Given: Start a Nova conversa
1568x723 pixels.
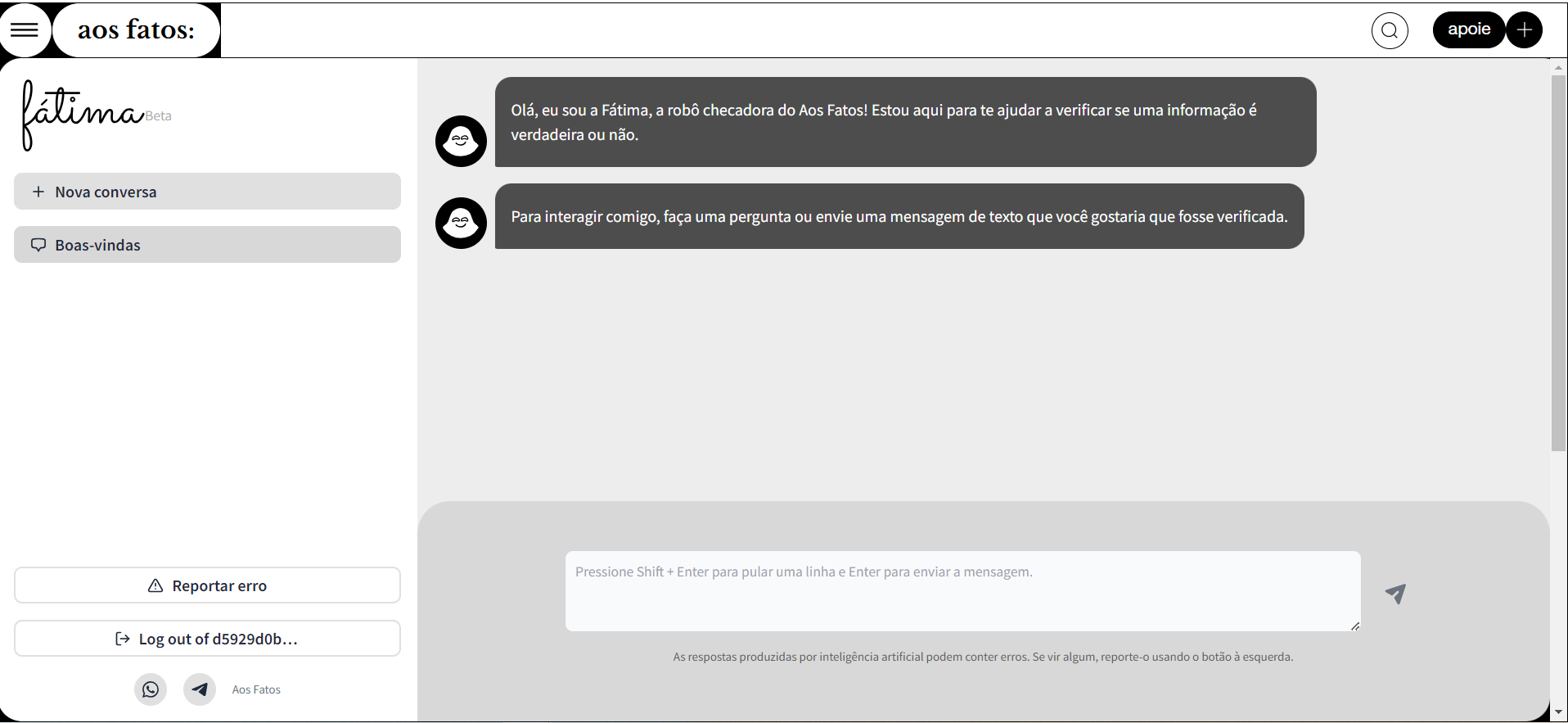Looking at the screenshot, I should click(x=207, y=192).
